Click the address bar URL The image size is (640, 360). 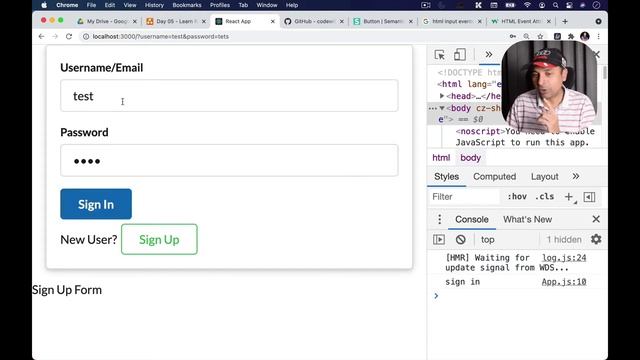click(160, 36)
